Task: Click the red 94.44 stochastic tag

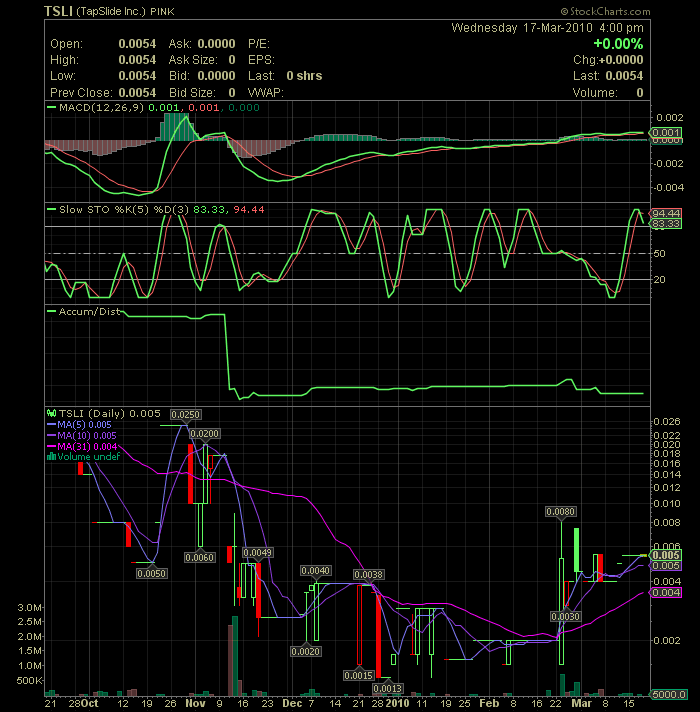Action: pyautogui.click(x=666, y=213)
